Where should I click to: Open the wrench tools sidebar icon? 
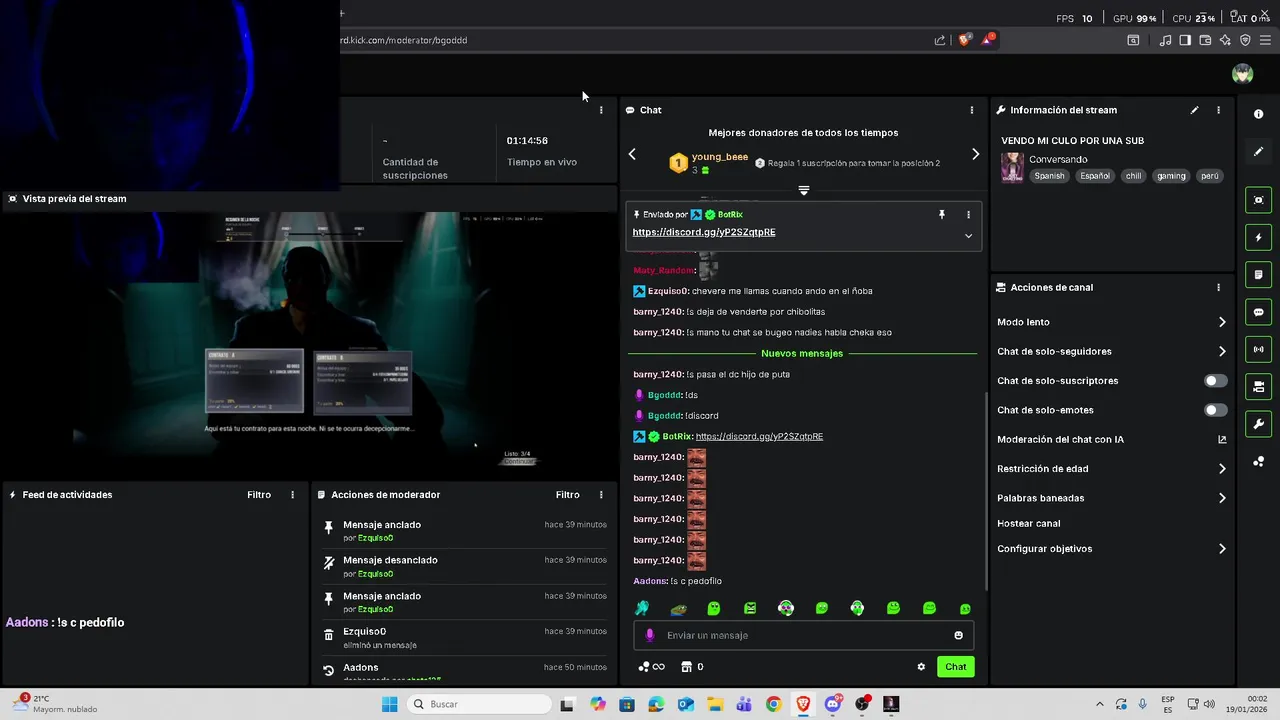pyautogui.click(x=1258, y=424)
